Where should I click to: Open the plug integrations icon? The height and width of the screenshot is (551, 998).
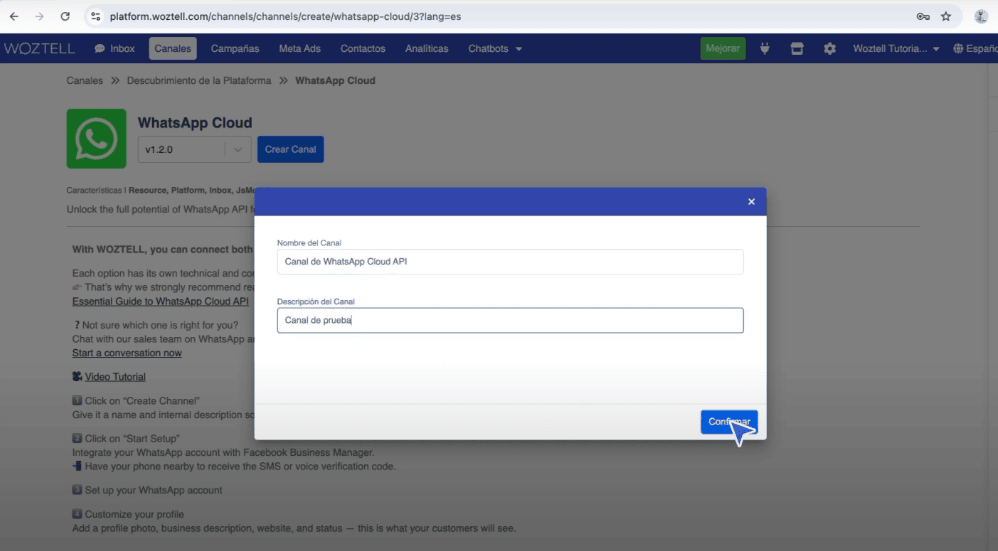coord(764,48)
